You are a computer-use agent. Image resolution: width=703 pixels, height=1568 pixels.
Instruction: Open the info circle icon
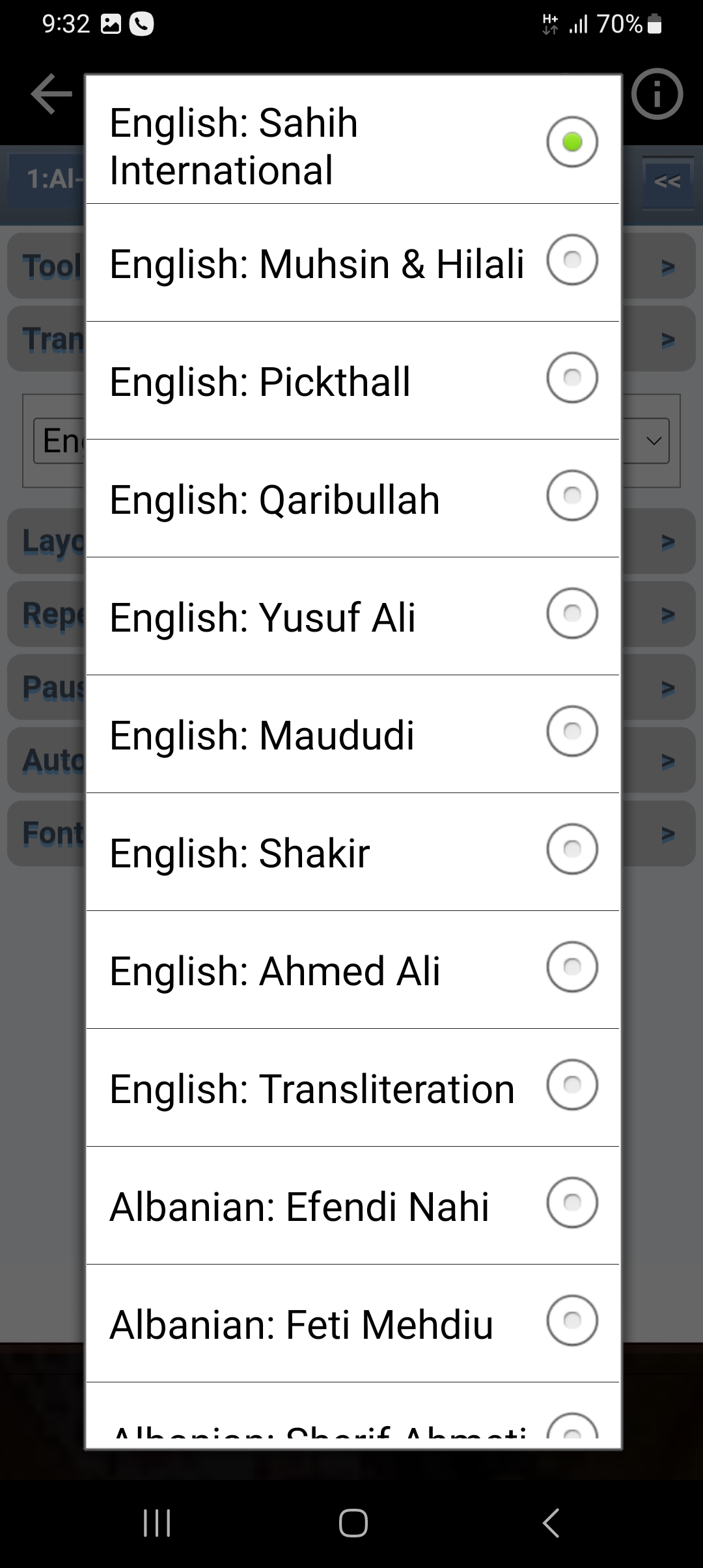coord(657,94)
